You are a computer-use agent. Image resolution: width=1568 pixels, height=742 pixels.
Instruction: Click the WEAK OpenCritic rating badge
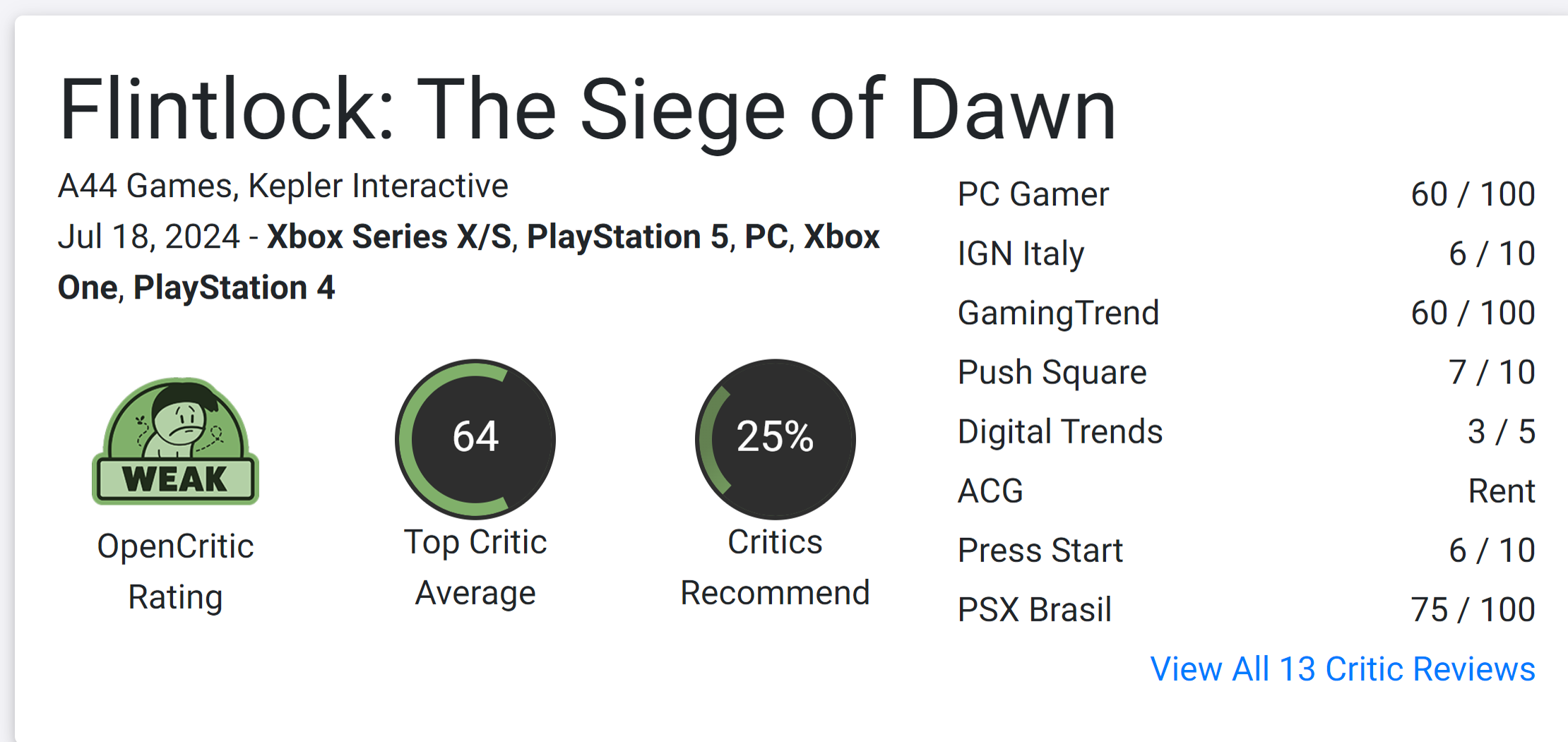pos(176,441)
